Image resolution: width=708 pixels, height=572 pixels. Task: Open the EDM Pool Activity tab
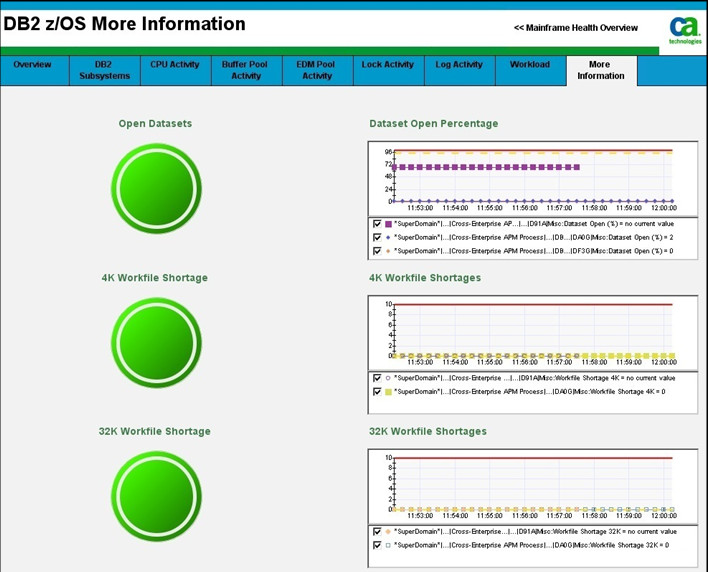(x=317, y=70)
